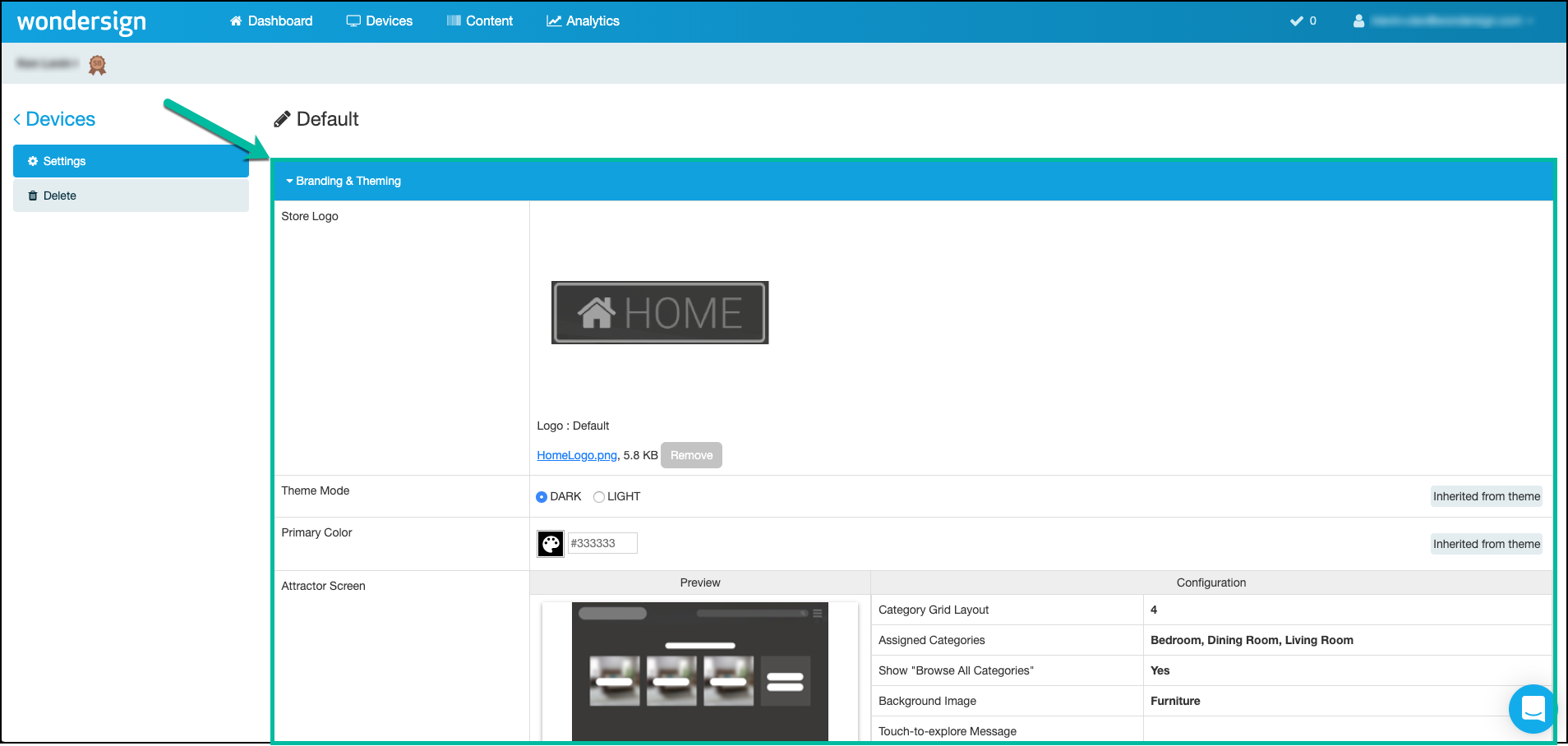
Task: Click the pencil edit icon beside Default
Action: point(282,119)
